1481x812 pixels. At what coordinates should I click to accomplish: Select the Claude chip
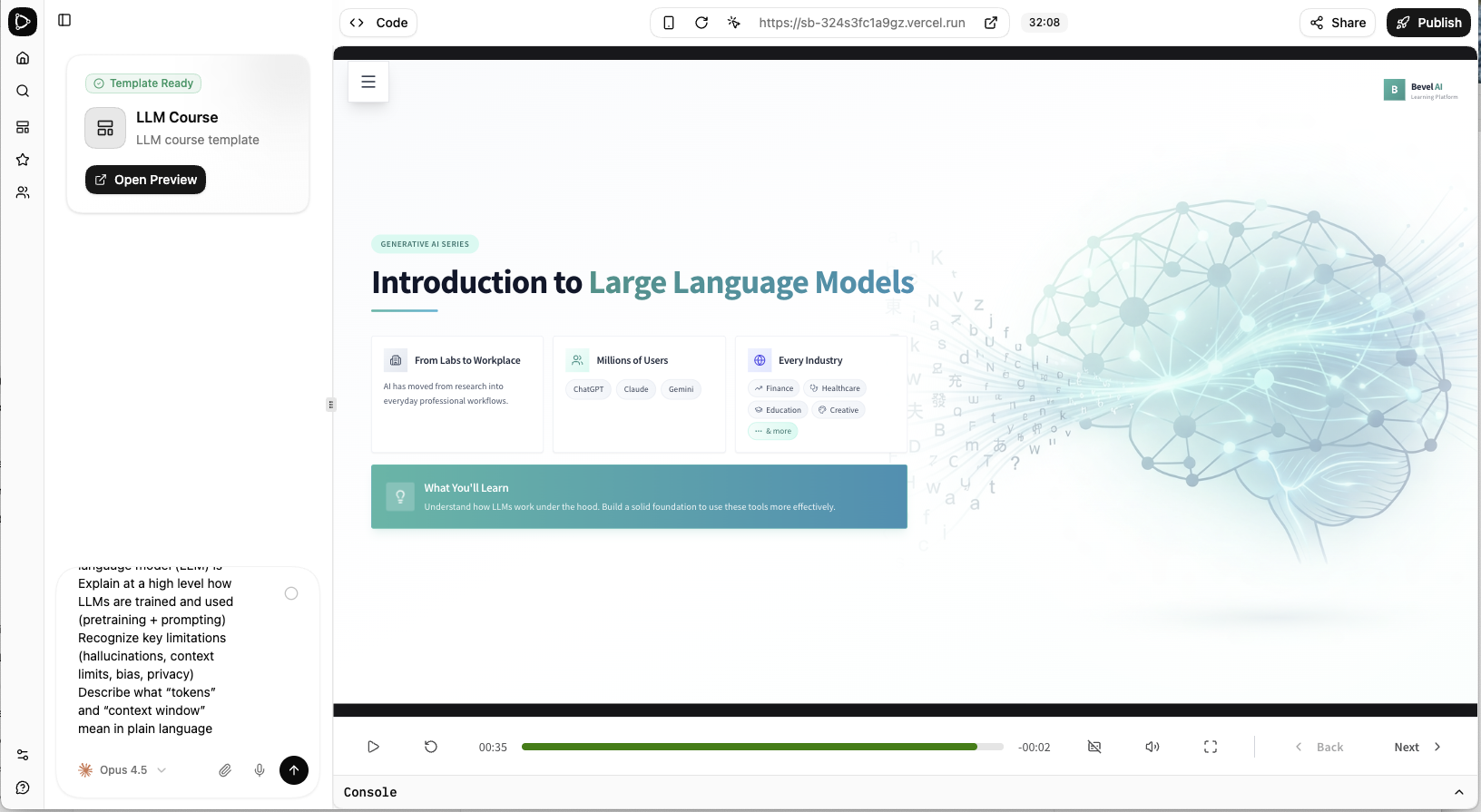click(x=636, y=389)
